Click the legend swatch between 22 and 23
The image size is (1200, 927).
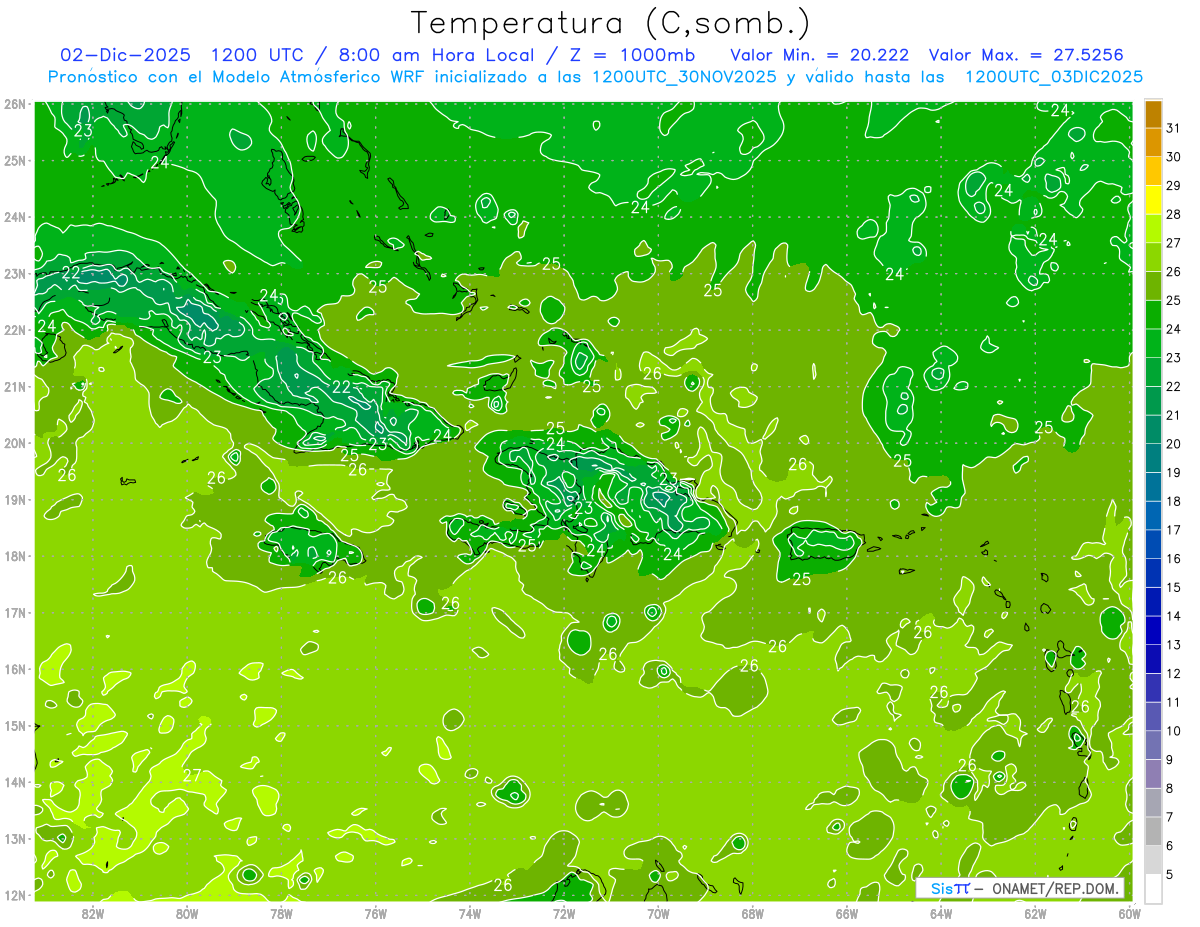(1153, 372)
